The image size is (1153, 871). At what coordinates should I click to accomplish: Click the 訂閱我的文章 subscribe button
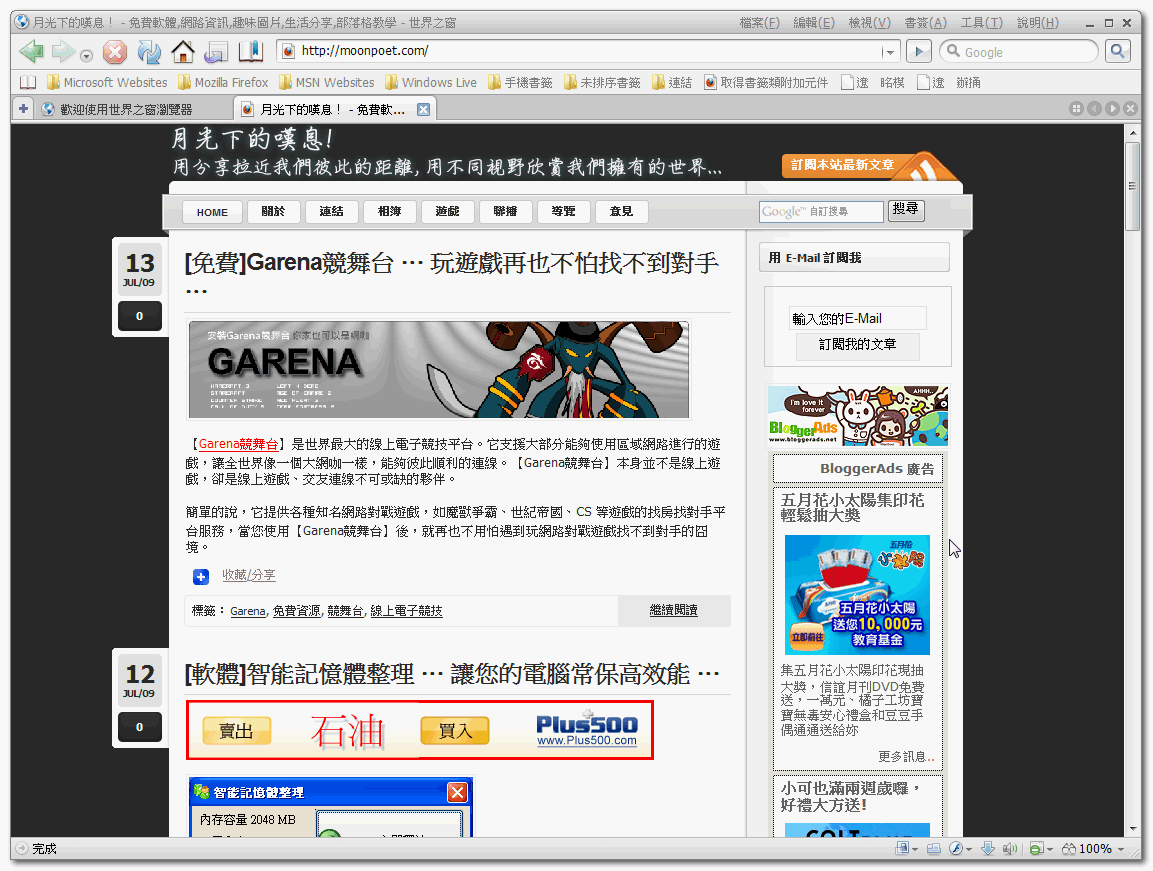pos(857,345)
